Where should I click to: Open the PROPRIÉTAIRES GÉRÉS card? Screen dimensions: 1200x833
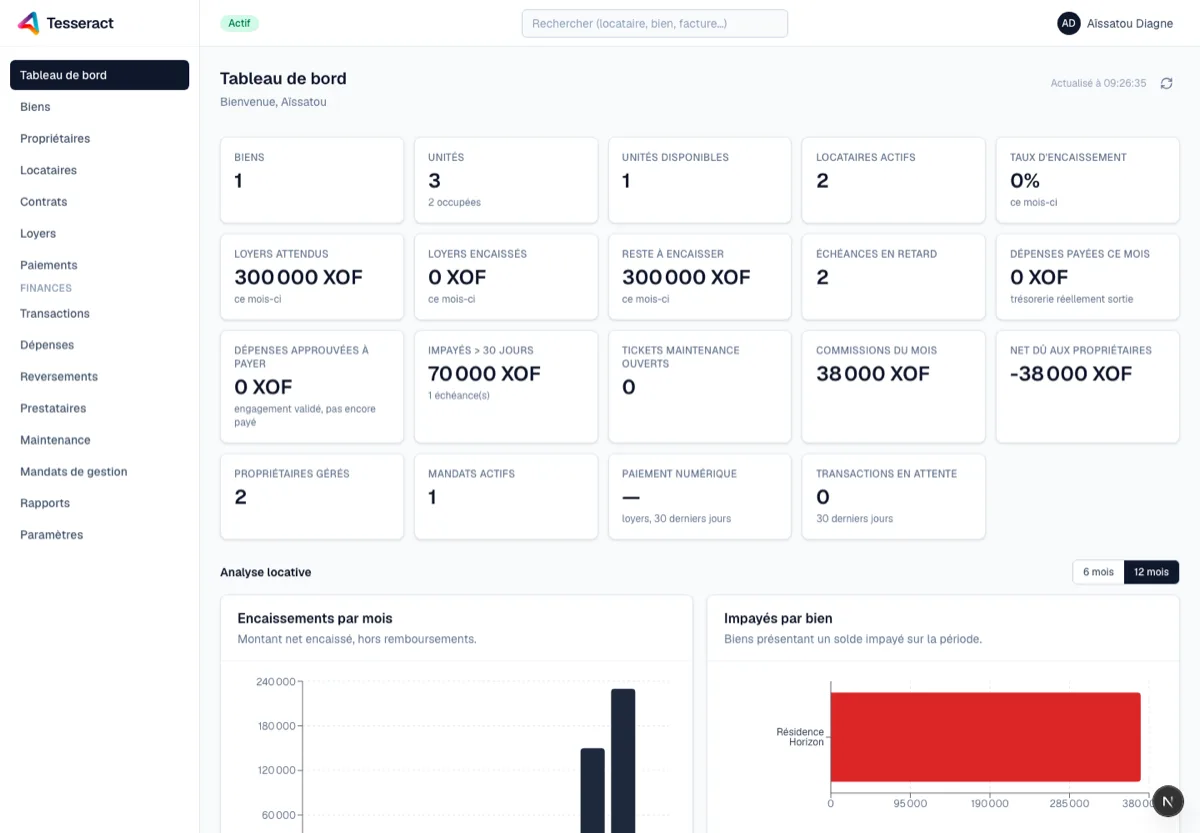click(312, 497)
